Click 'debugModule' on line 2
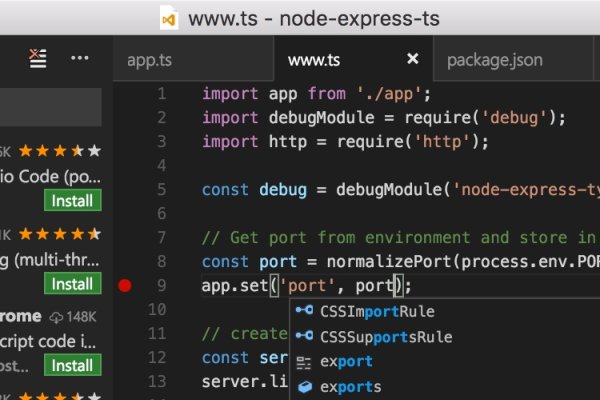Viewport: 600px width, 400px height. tap(321, 118)
